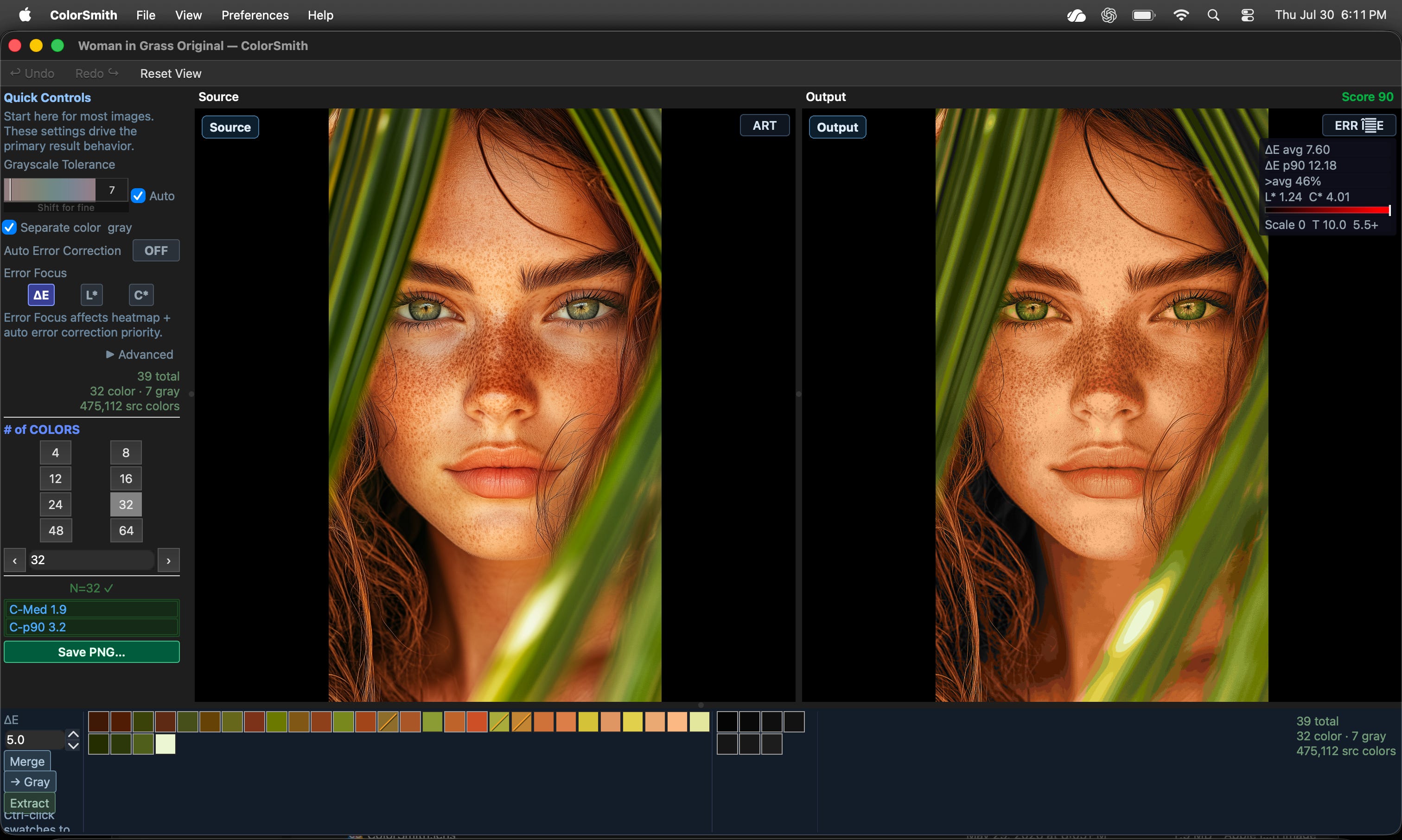Choose the 32 colors preset button

tap(126, 505)
